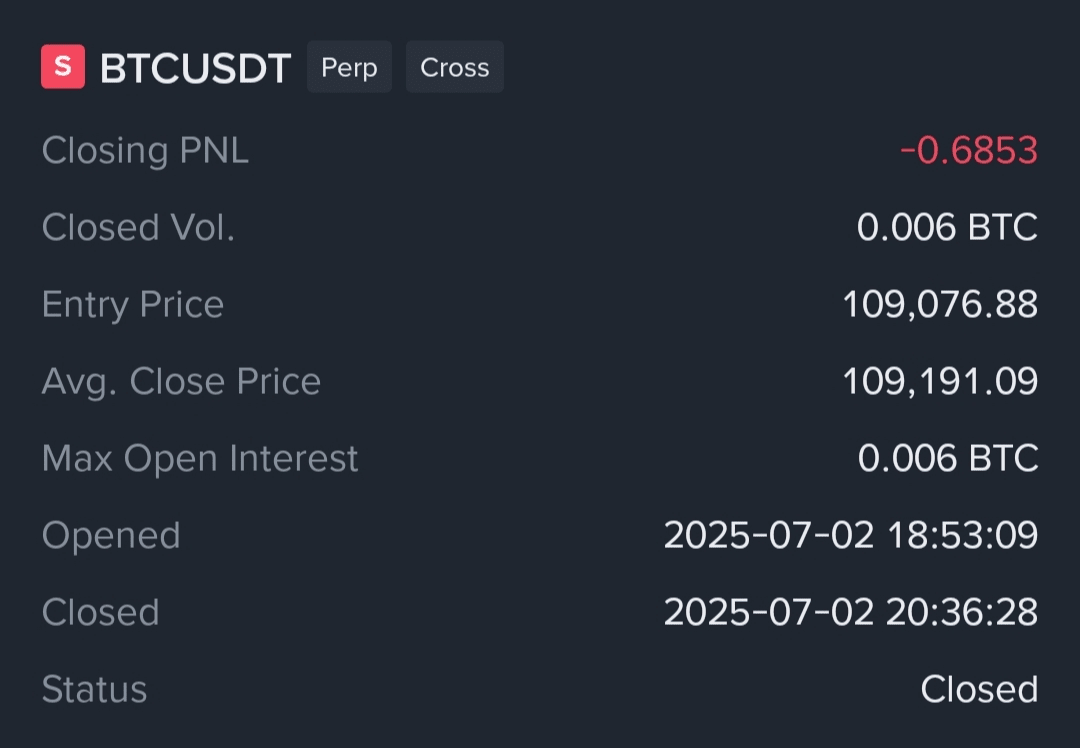Select the Perp contract tag
Viewport: 1080px width, 748px height.
tap(349, 67)
